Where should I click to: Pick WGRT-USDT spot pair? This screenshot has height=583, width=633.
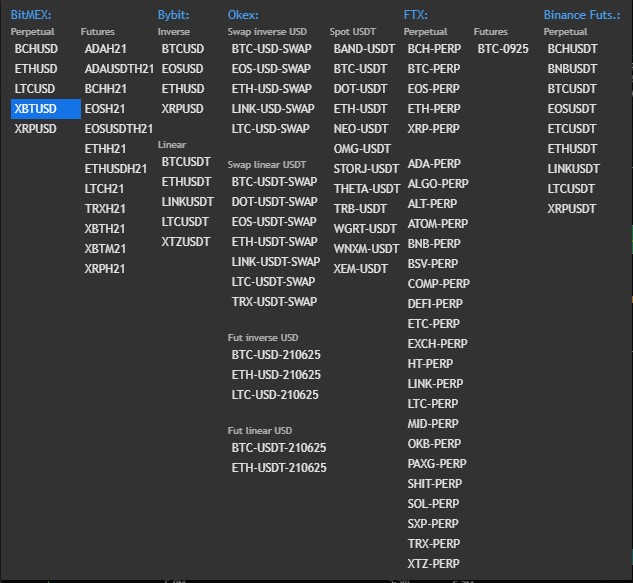tap(365, 229)
